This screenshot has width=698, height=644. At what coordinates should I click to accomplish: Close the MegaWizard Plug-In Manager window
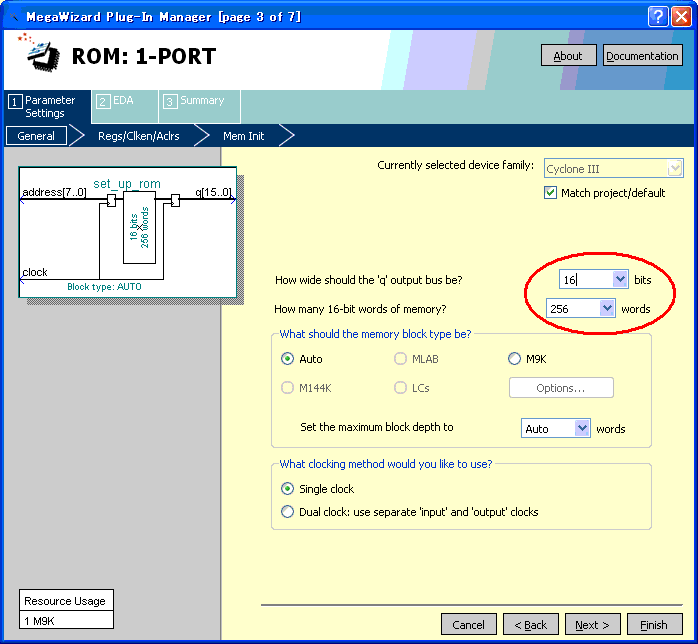[682, 16]
